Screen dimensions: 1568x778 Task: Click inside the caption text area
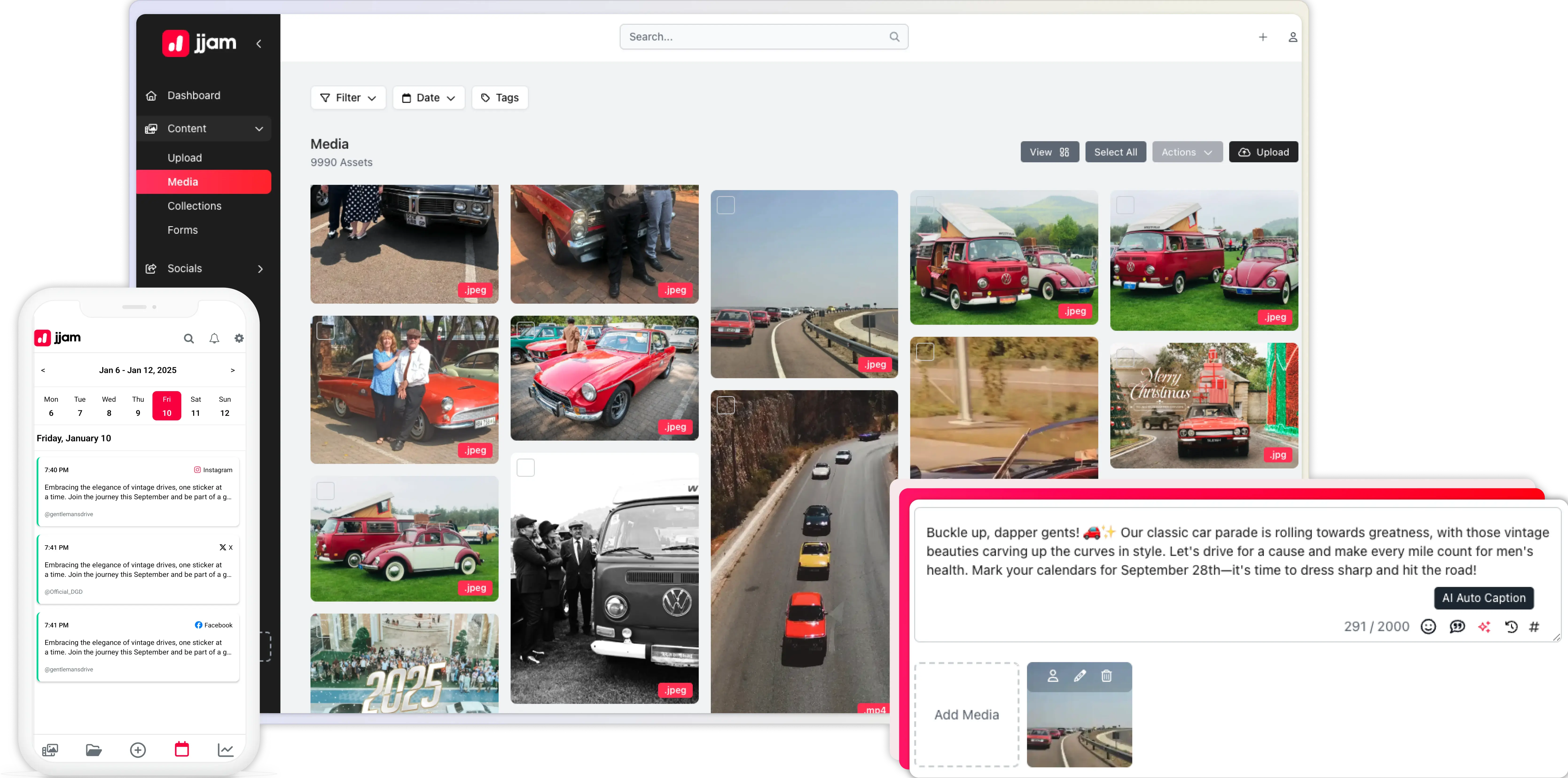coord(1237,575)
